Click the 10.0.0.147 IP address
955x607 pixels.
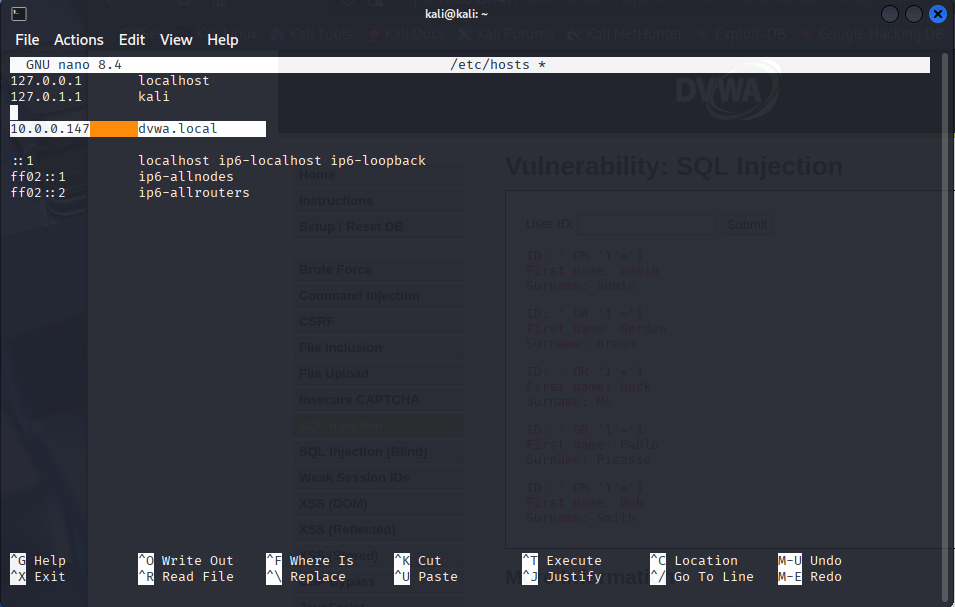[x=50, y=128]
